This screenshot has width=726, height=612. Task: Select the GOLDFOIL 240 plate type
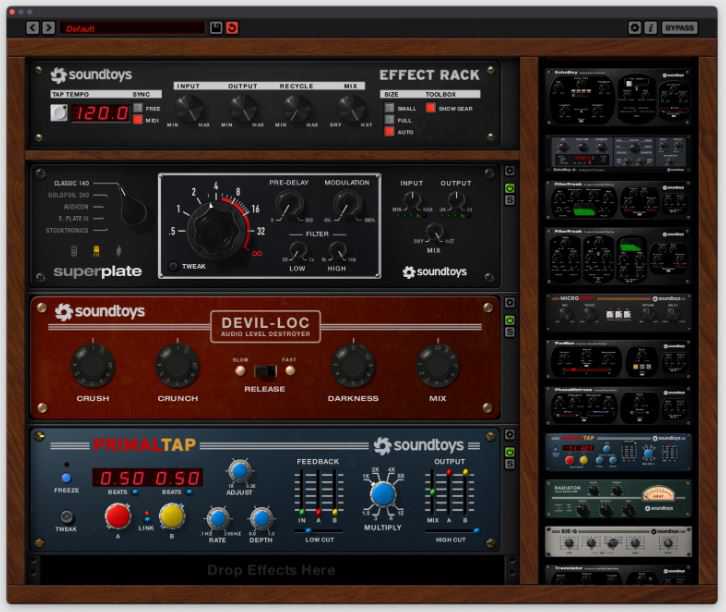point(69,195)
